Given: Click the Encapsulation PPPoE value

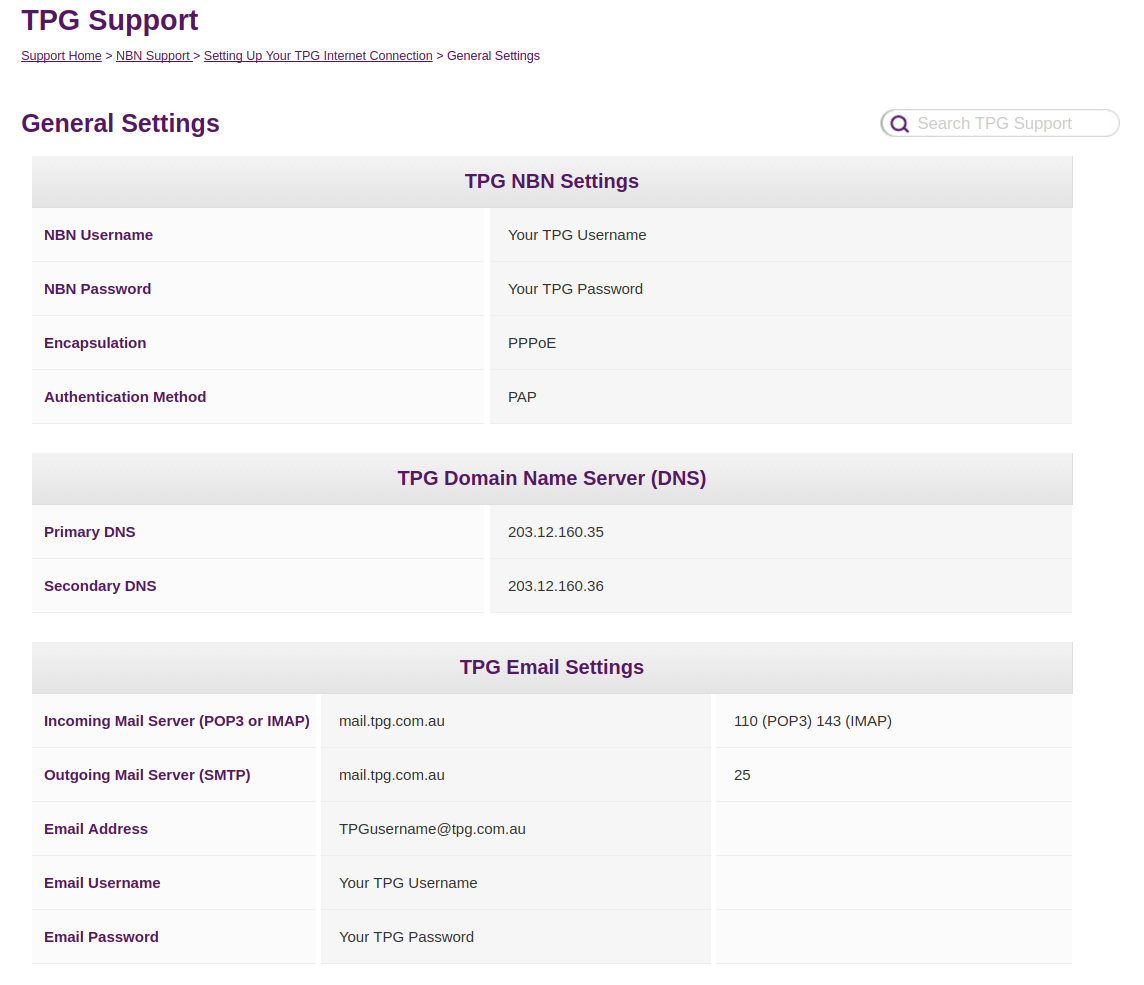Looking at the screenshot, I should [532, 342].
